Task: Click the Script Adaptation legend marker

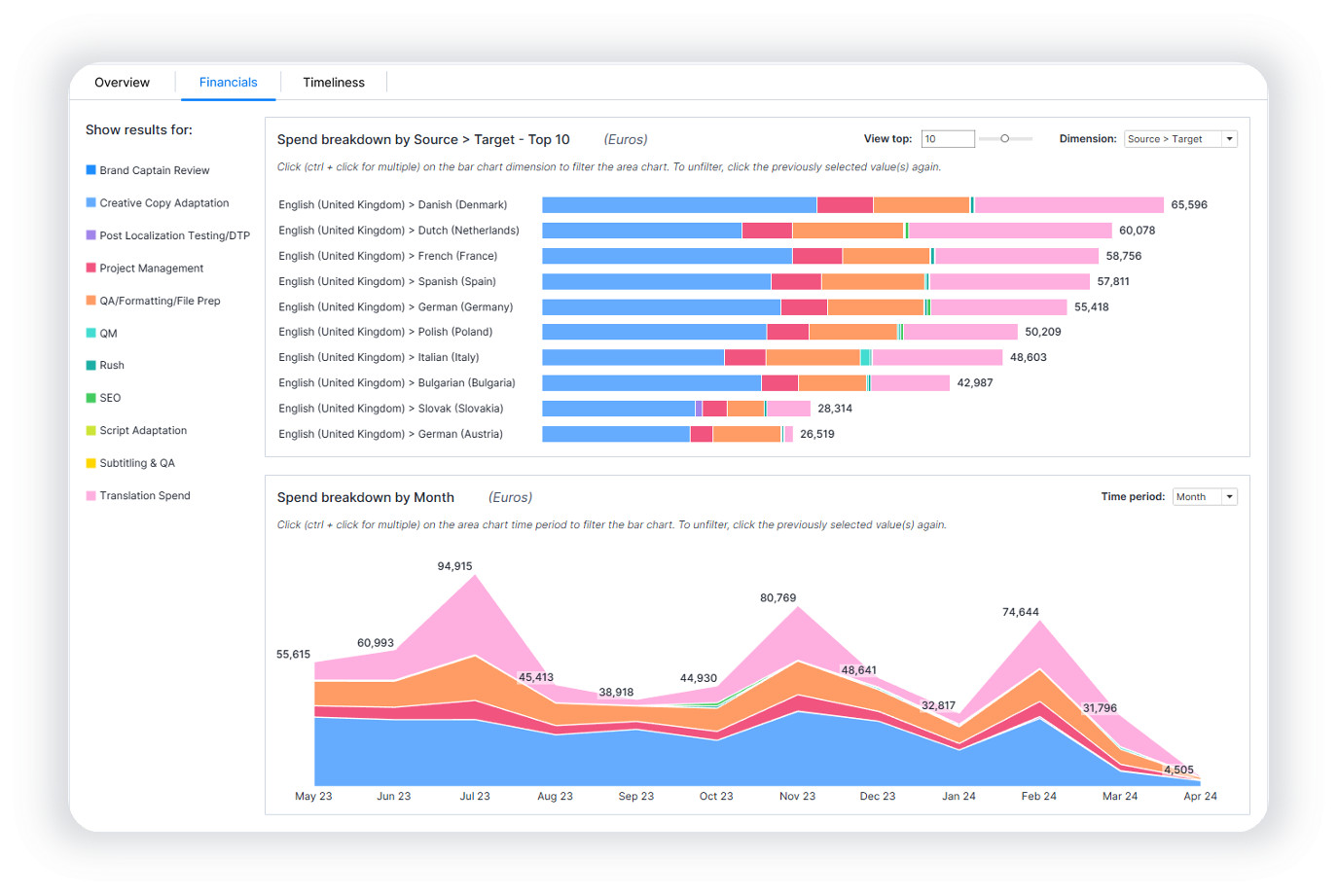Action: [90, 431]
